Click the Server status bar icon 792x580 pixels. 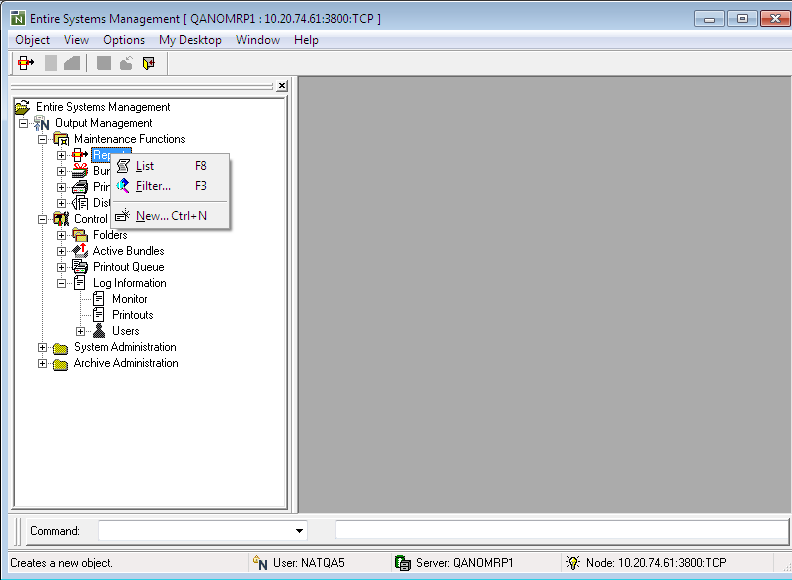coord(403,563)
